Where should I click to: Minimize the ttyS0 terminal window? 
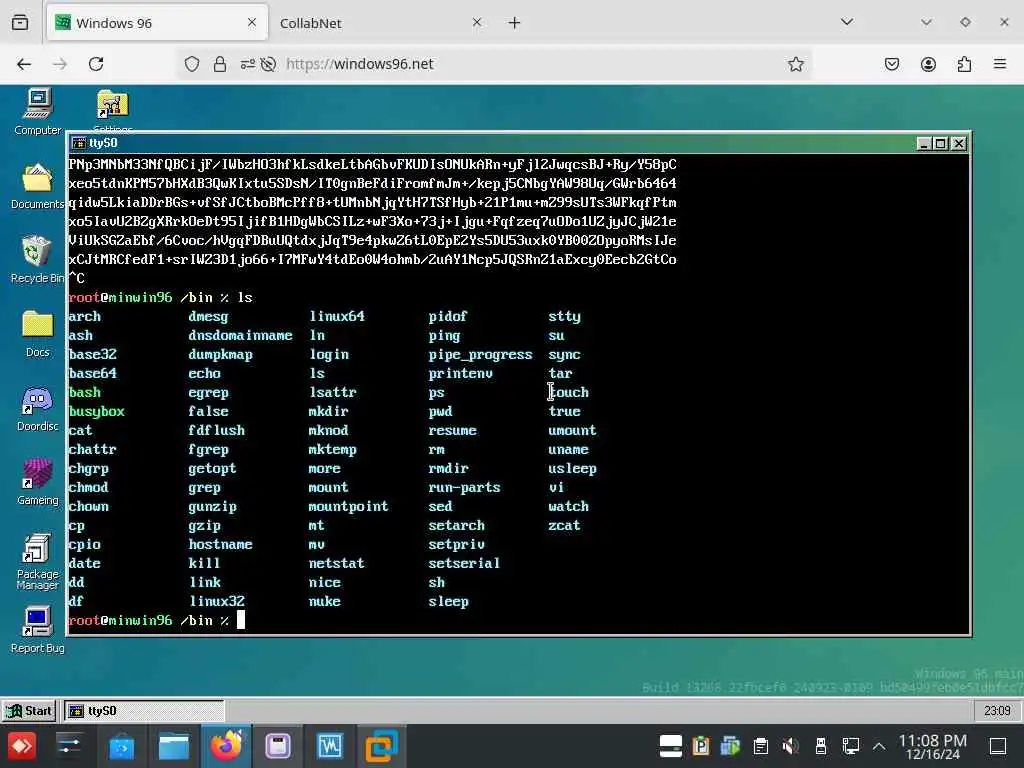tap(923, 144)
